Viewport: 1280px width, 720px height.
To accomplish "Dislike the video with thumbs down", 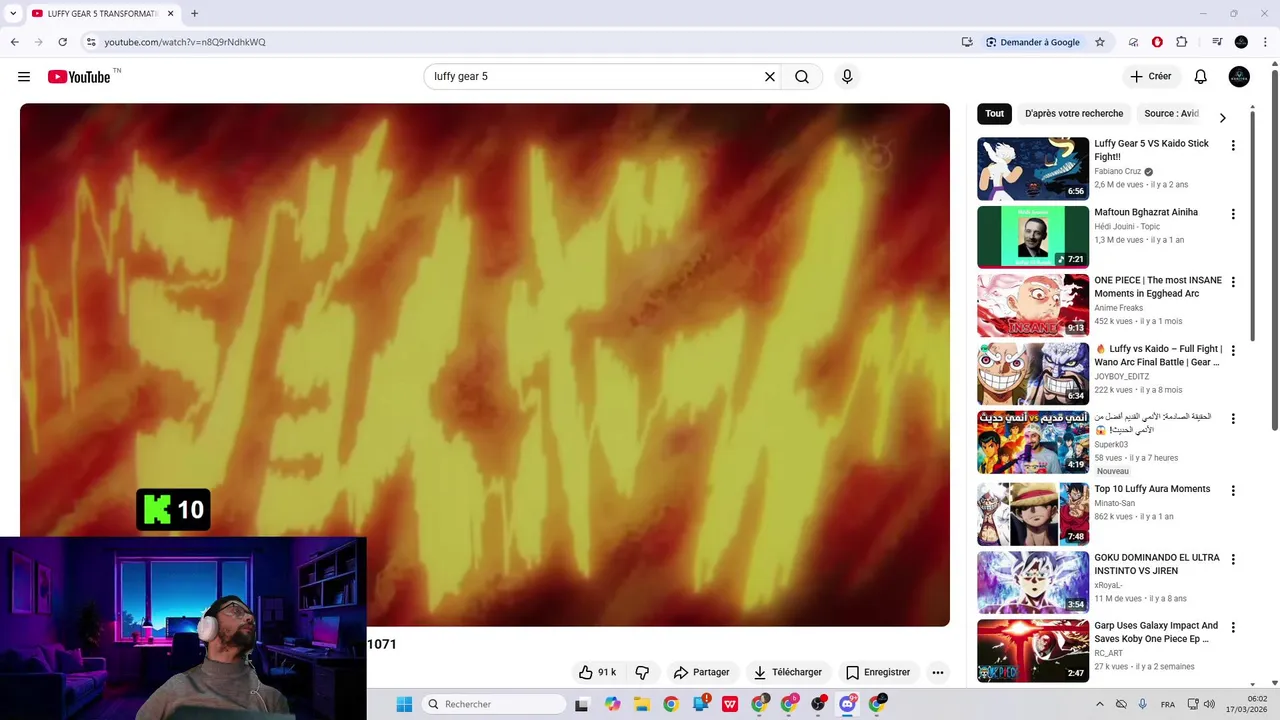I will [642, 672].
